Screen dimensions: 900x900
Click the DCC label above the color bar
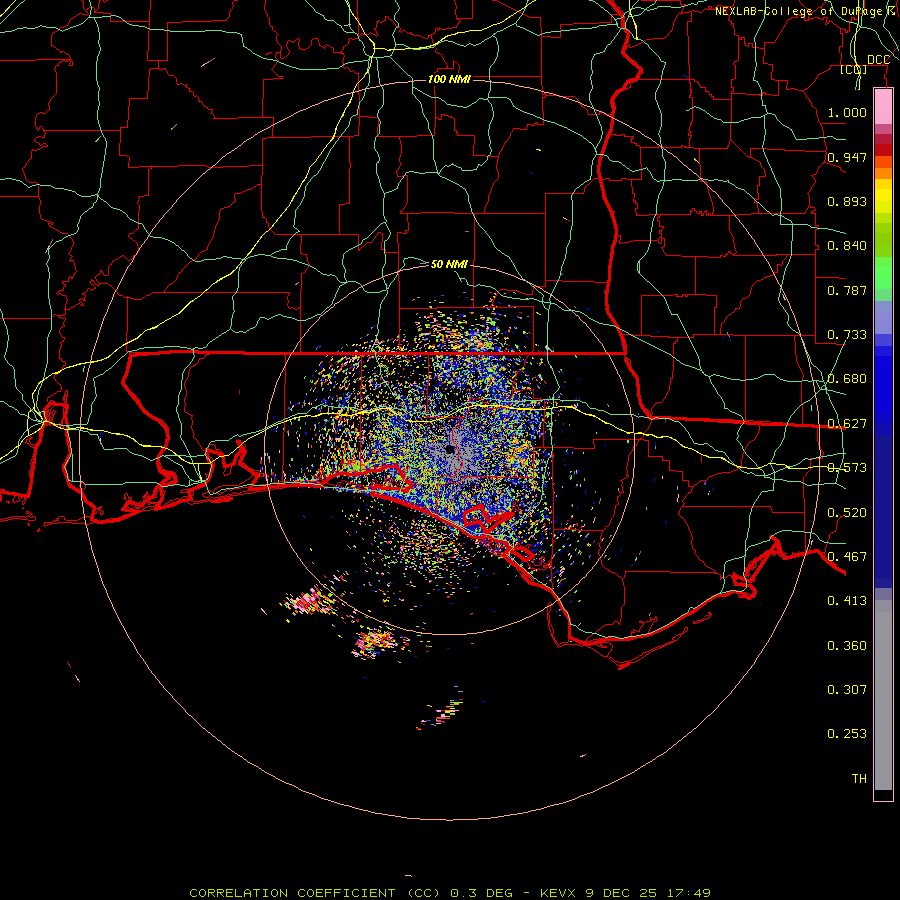878,60
